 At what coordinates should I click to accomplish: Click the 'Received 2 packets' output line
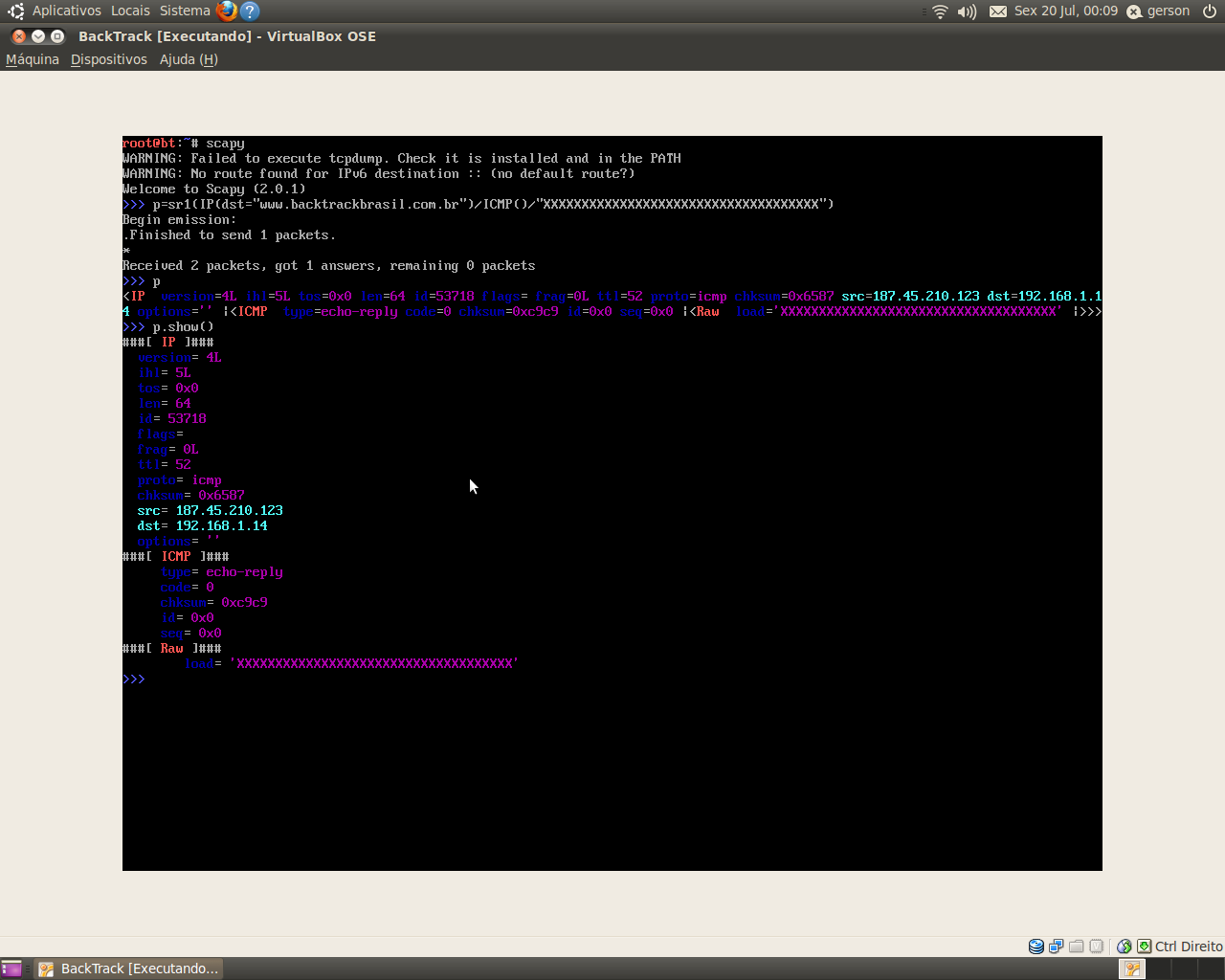[329, 266]
